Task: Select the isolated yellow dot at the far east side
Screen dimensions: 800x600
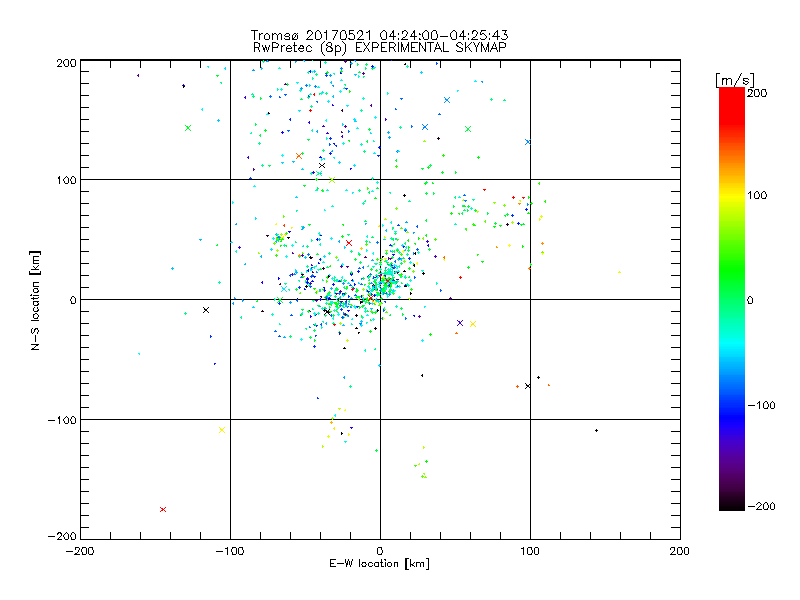Action: pos(619,272)
